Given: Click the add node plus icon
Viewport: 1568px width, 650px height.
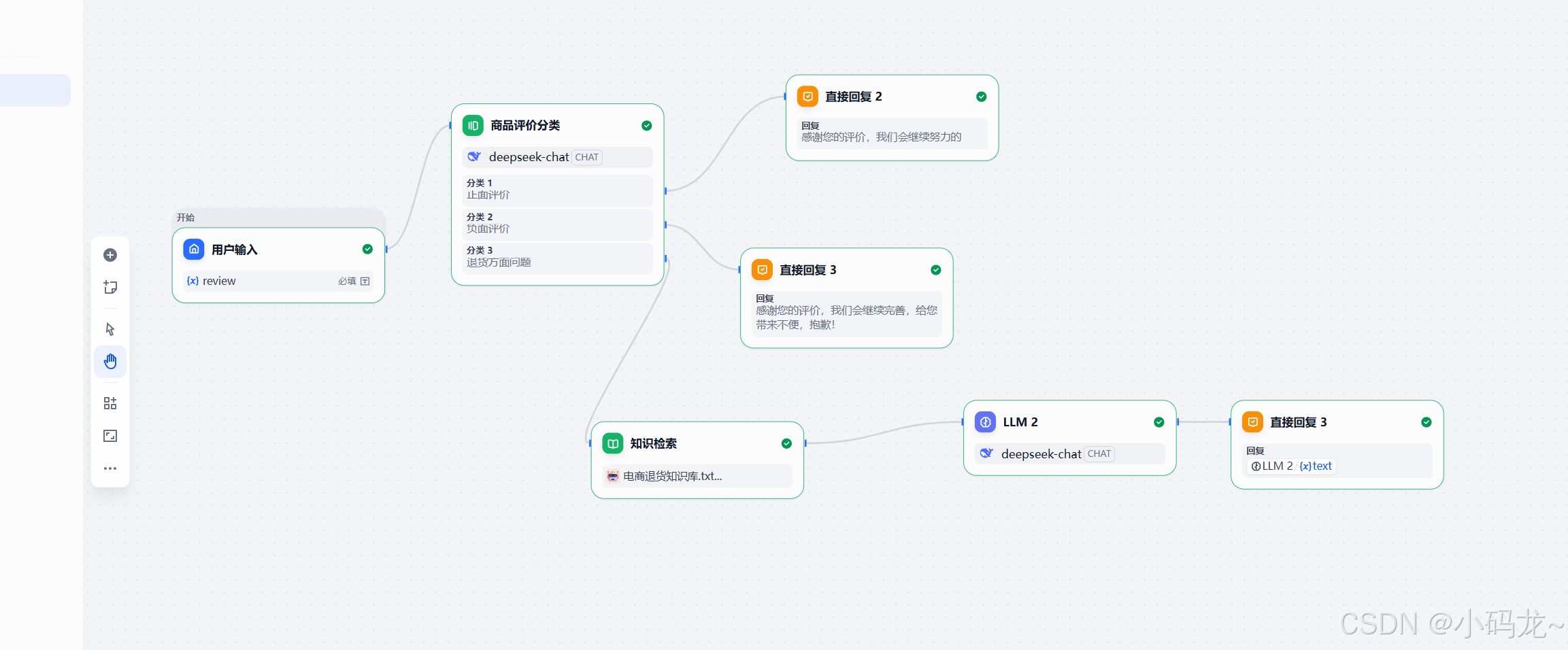Looking at the screenshot, I should [110, 255].
